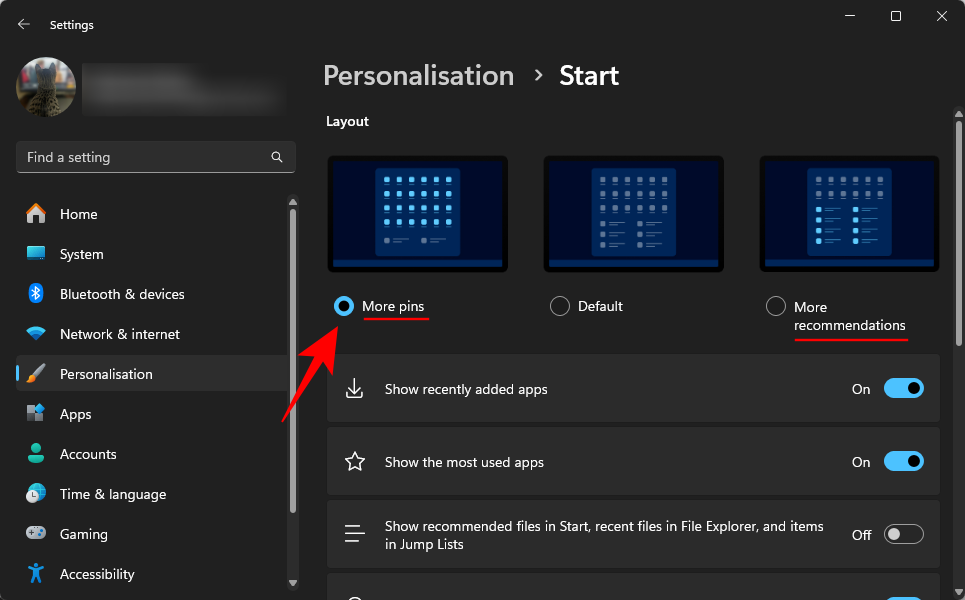Disable Show the most used apps

tap(903, 461)
